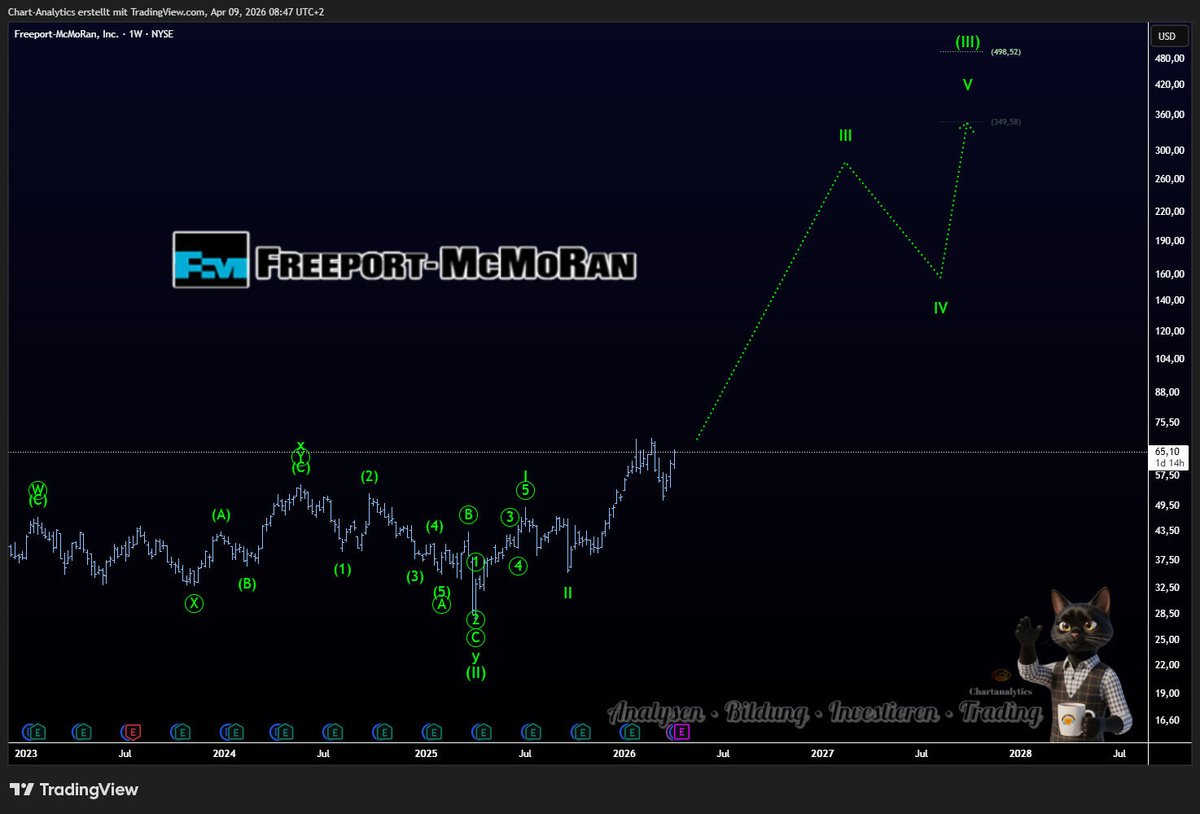
Task: Click the red earnings marker icon
Action: pyautogui.click(x=133, y=732)
